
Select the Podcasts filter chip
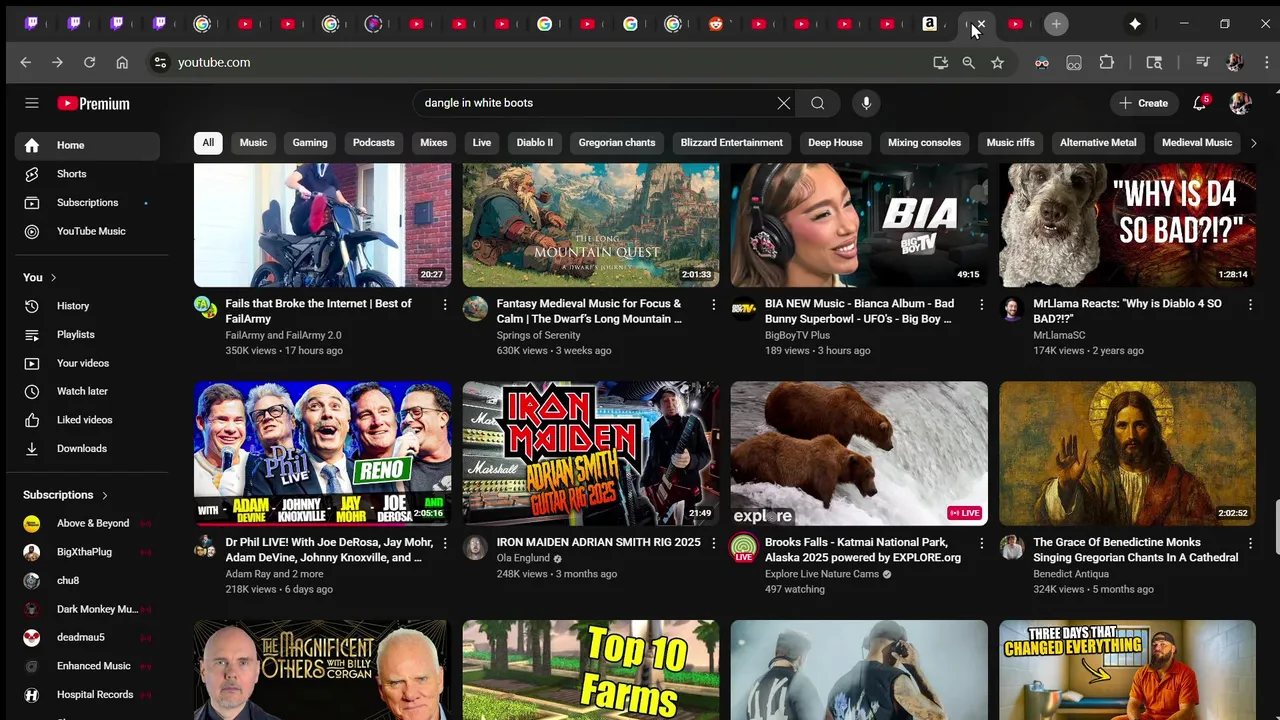(x=373, y=143)
